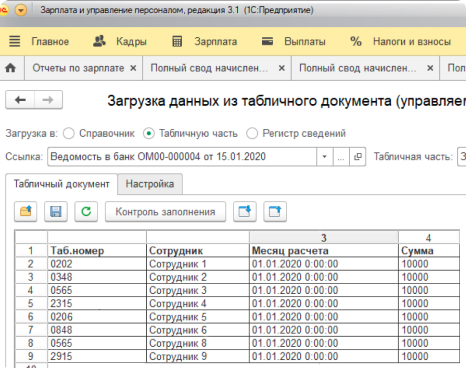The width and height of the screenshot is (466, 368).
Task: Click the ellipsis choose button of Ссылка
Action: pos(341,156)
